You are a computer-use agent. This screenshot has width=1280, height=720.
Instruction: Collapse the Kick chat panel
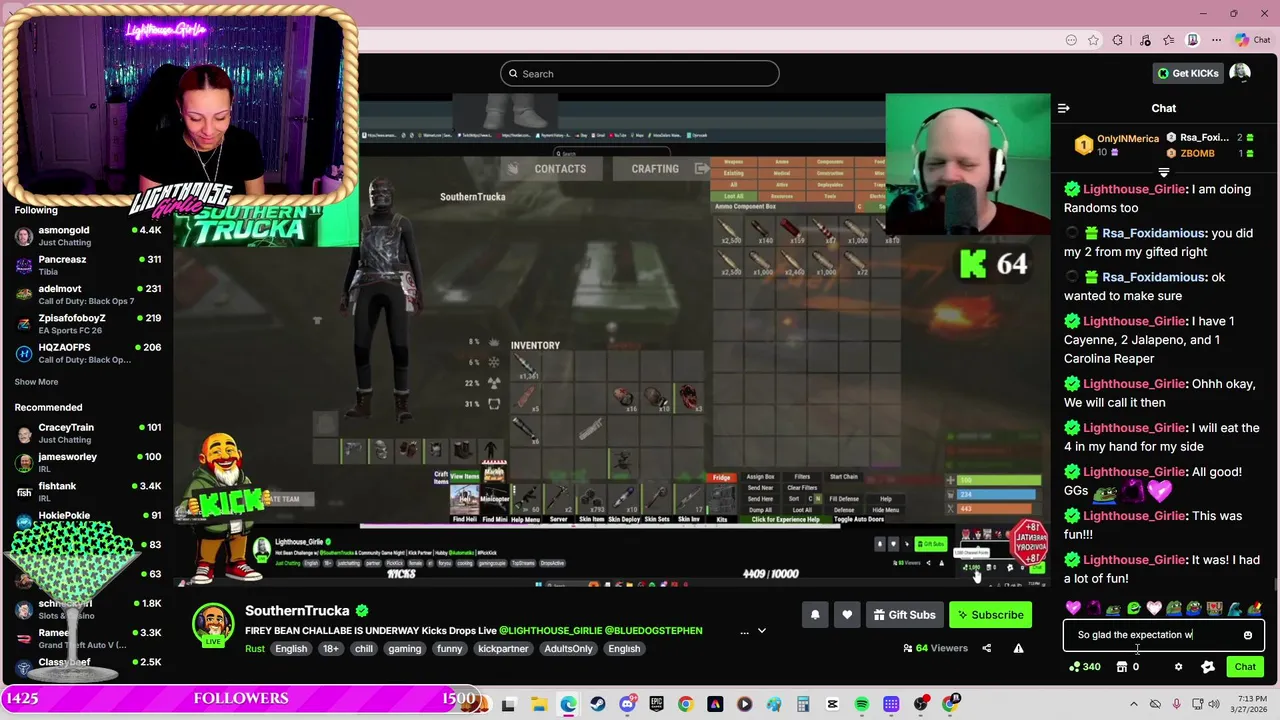(x=1064, y=108)
